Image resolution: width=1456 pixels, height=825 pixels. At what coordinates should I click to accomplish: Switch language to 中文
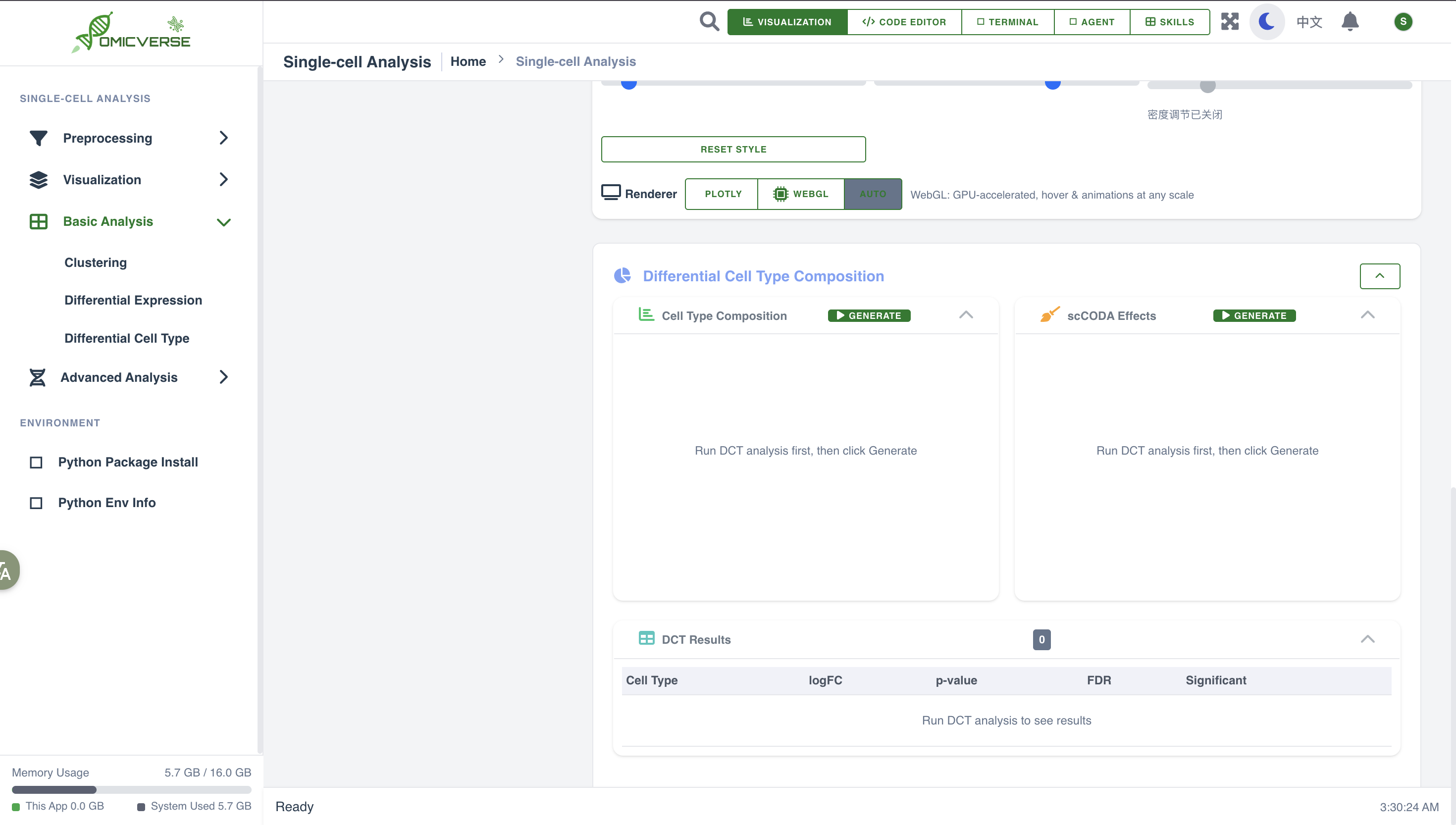(1309, 21)
